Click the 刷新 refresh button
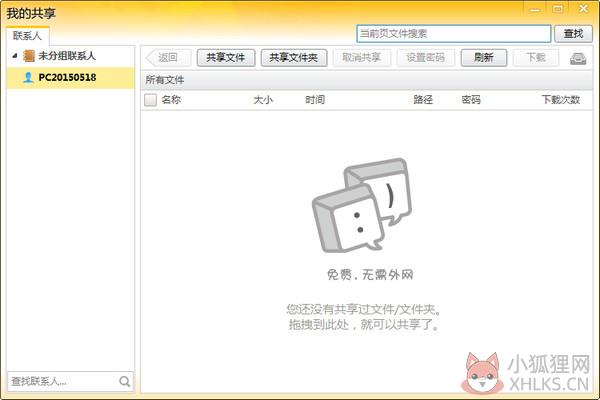Screen dimensions: 600x400 click(x=484, y=58)
